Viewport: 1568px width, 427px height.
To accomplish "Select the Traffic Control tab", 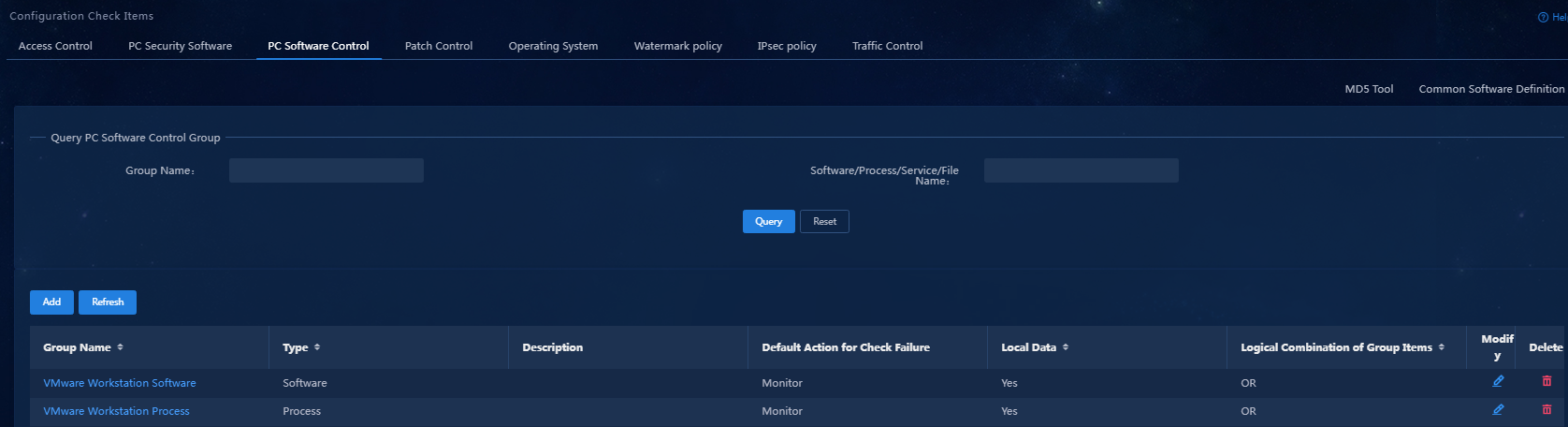I will pos(887,46).
